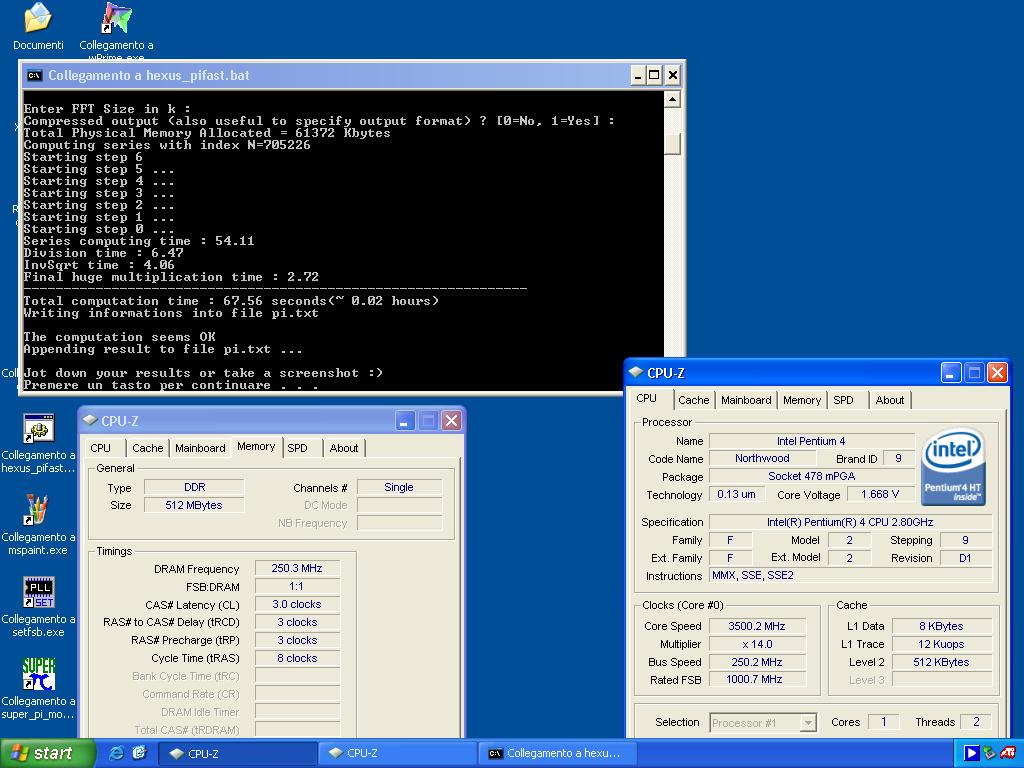This screenshot has width=1024, height=768.
Task: Click the Intel Pentium 4 HT logo
Action: click(x=953, y=466)
